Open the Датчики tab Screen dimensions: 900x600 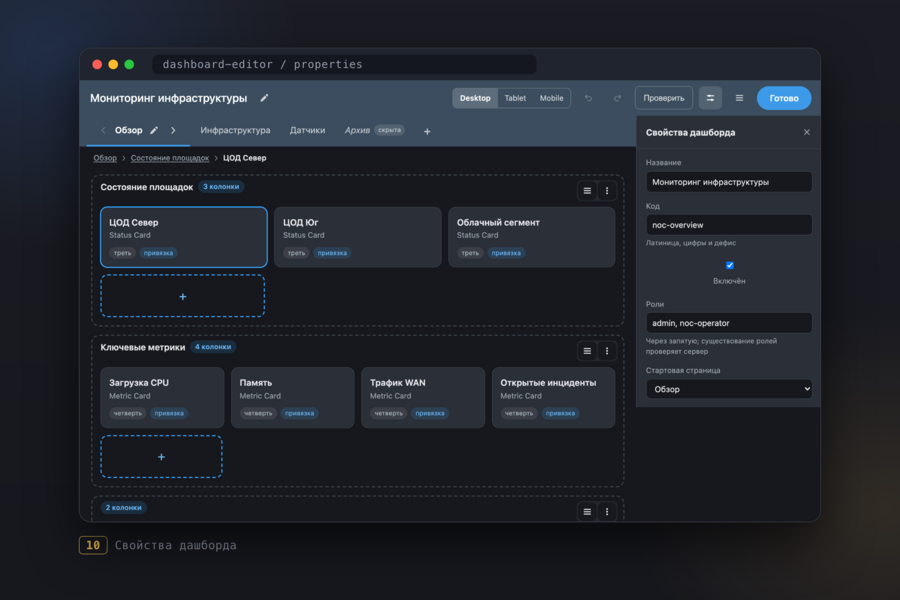(307, 130)
